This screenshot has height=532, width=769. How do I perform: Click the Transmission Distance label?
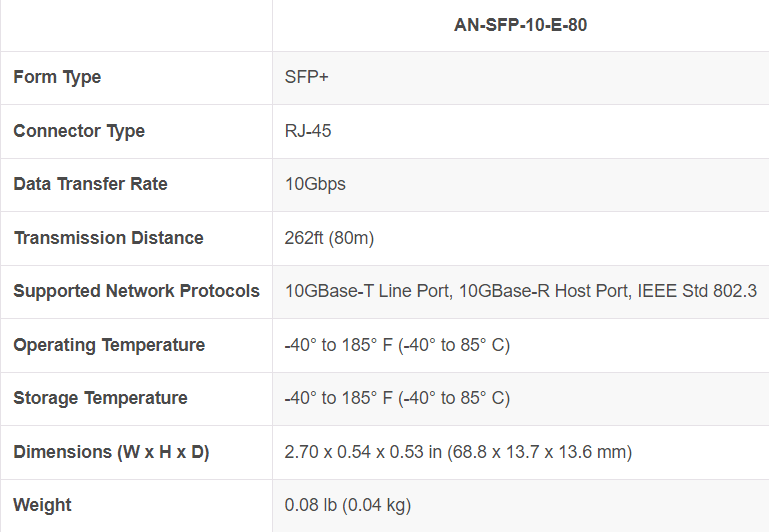(108, 238)
